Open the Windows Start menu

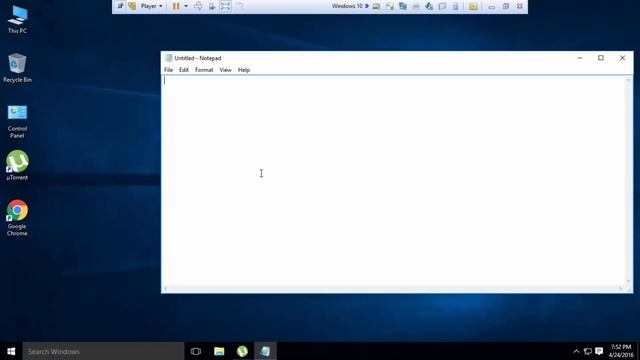pyautogui.click(x=11, y=351)
